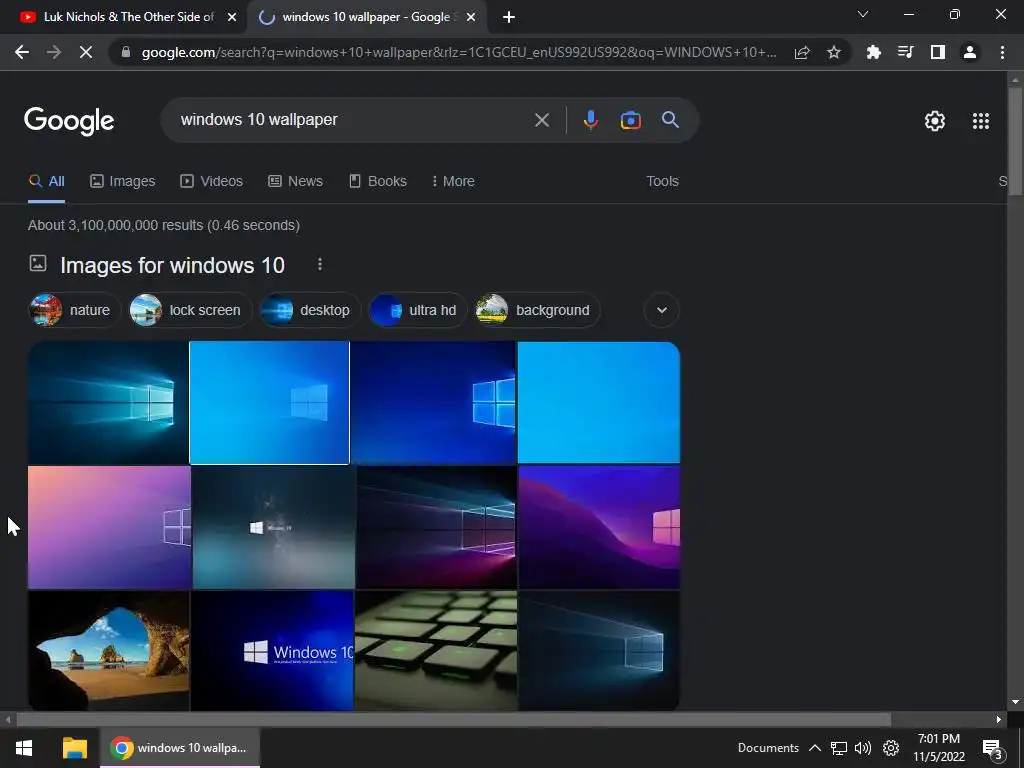The image size is (1024, 768).
Task: Open Google quick settings gear
Action: coord(935,121)
